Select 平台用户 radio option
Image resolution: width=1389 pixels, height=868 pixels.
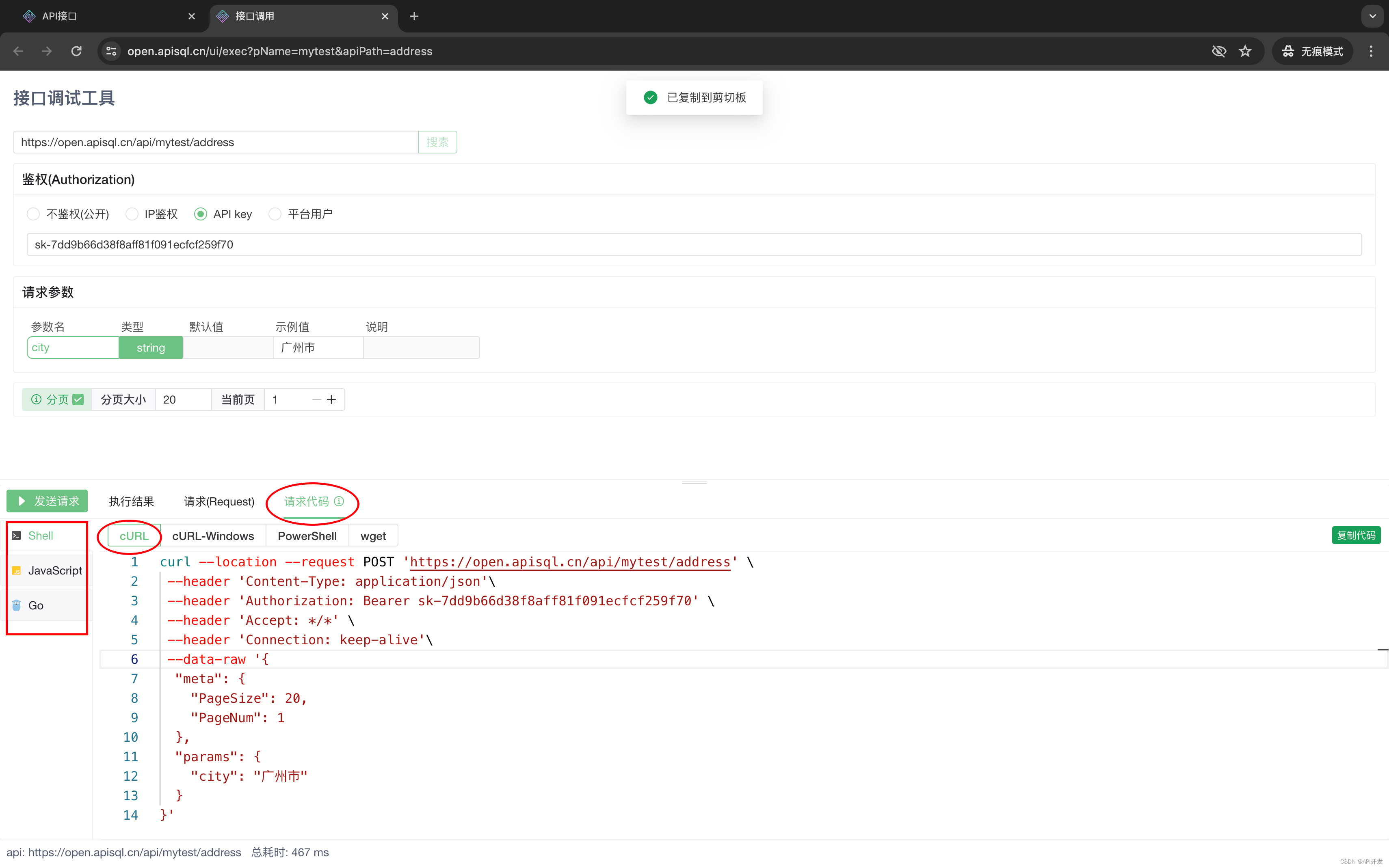tap(275, 214)
